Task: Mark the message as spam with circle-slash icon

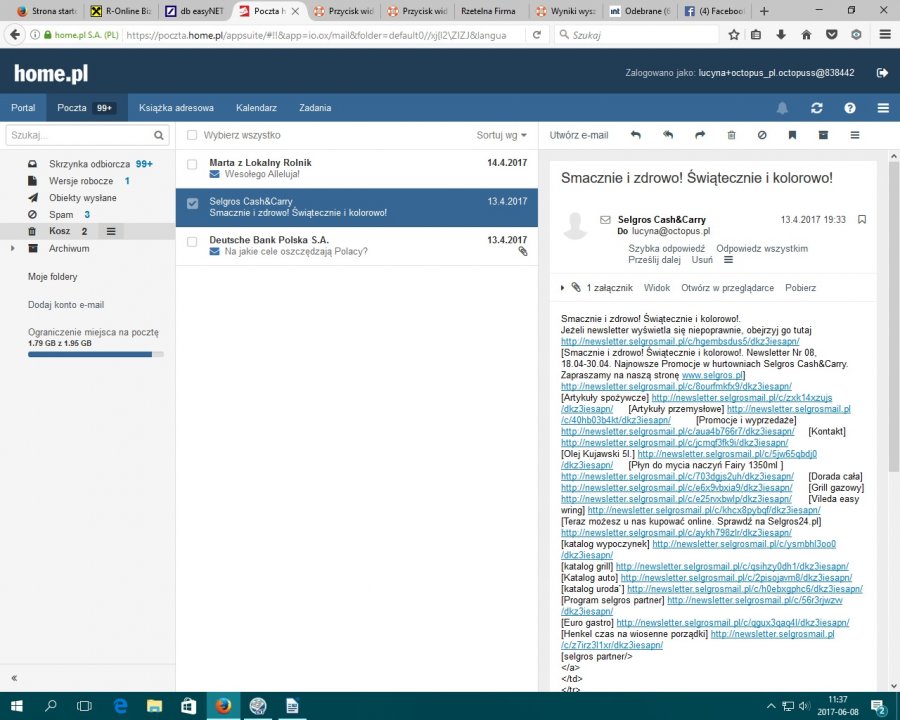Action: (x=762, y=136)
